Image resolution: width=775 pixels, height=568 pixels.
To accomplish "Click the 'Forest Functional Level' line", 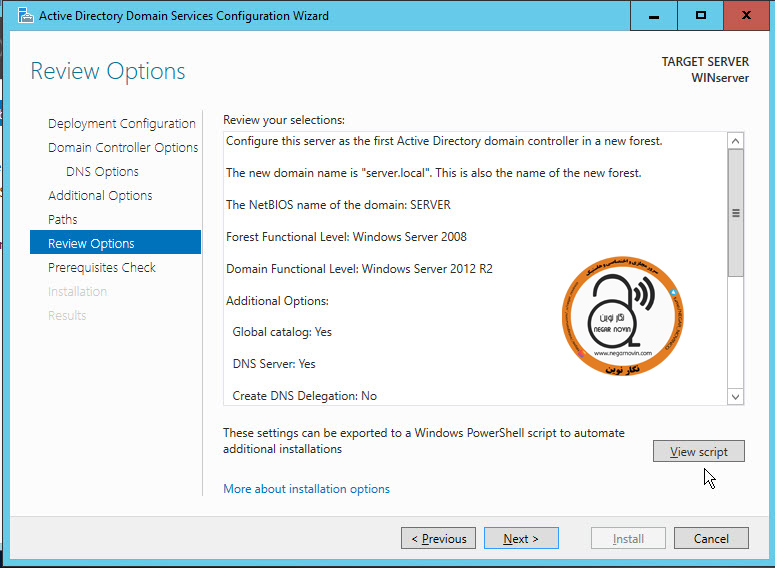I will [x=346, y=237].
